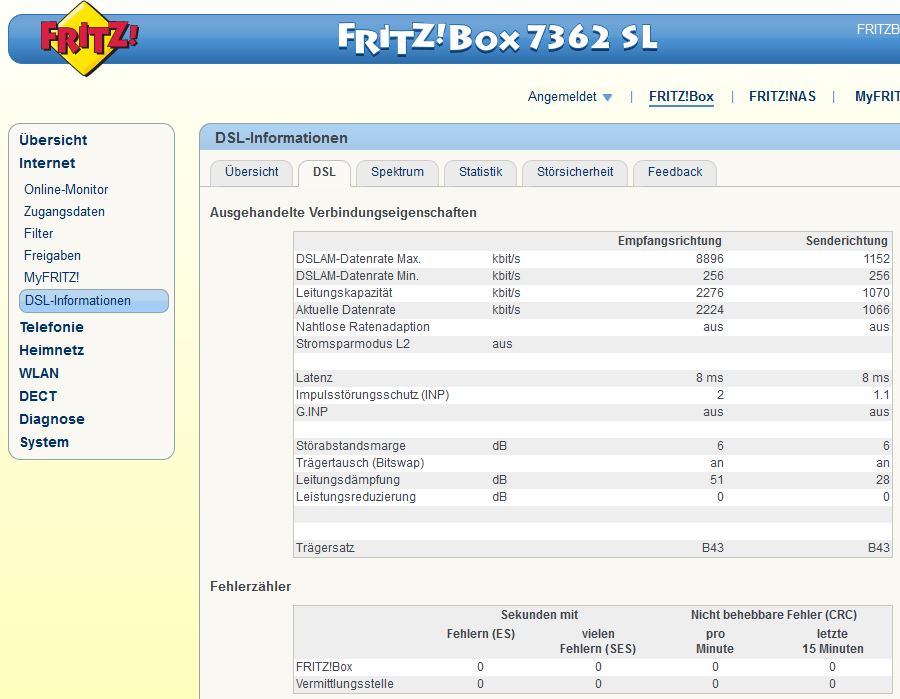Image resolution: width=900 pixels, height=699 pixels.
Task: Click the DSLAM-Datenrate Max. value 8896
Action: [x=710, y=259]
